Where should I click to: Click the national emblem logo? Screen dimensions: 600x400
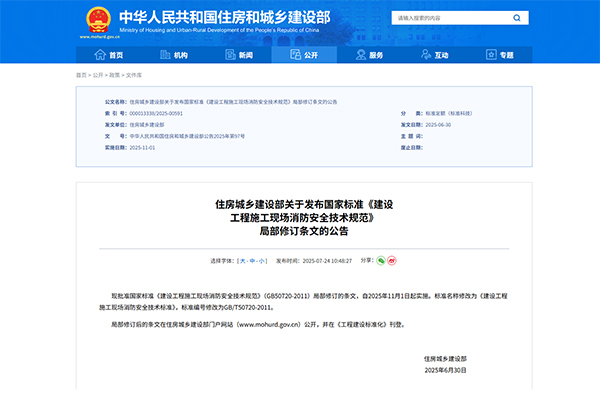(x=97, y=20)
